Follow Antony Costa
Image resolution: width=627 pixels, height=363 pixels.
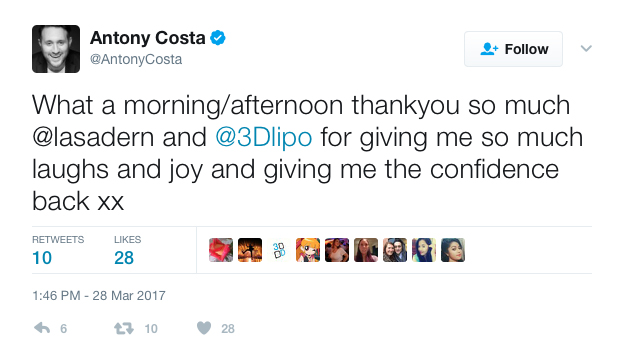click(513, 49)
